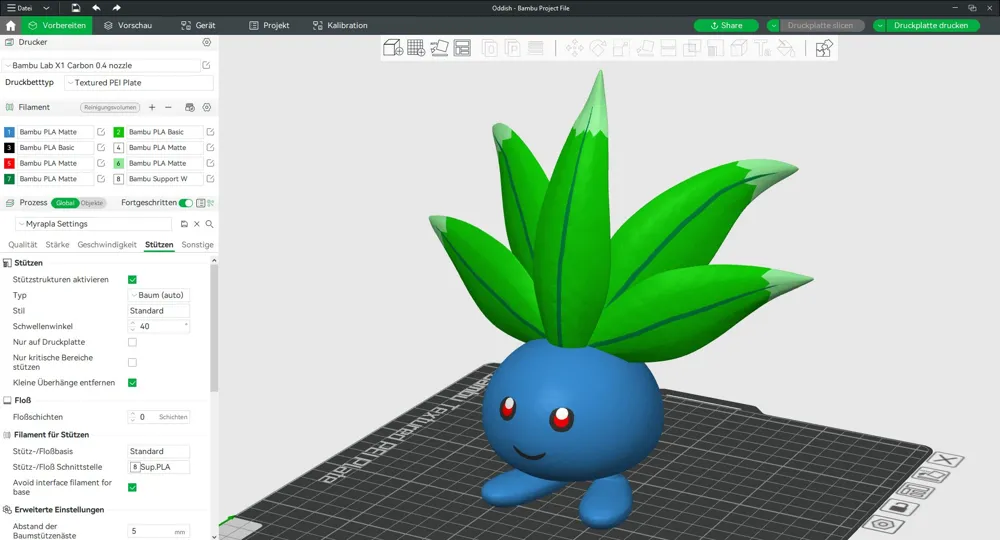Switch process mode to Objekte

click(x=92, y=203)
